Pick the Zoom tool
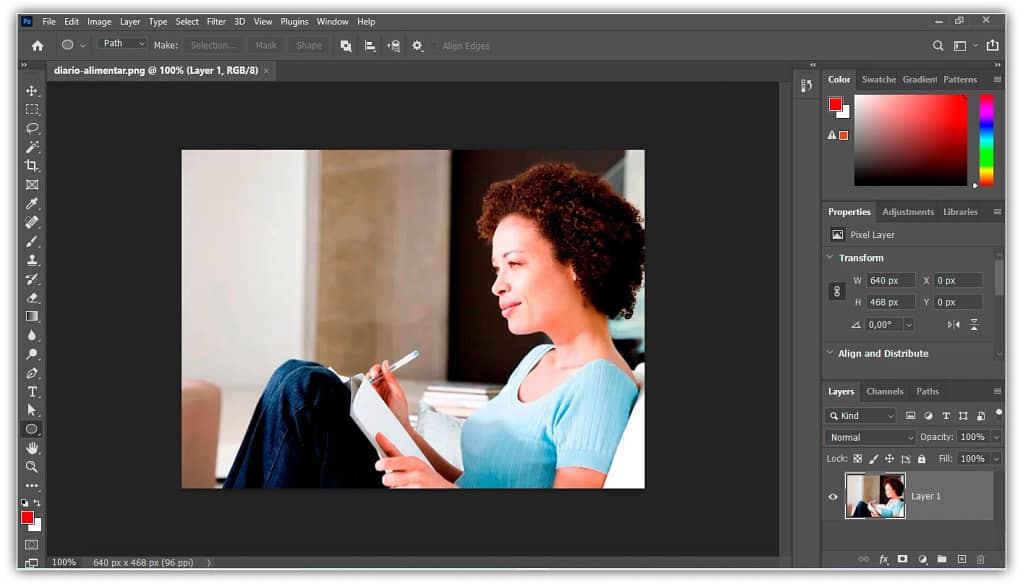 31,466
